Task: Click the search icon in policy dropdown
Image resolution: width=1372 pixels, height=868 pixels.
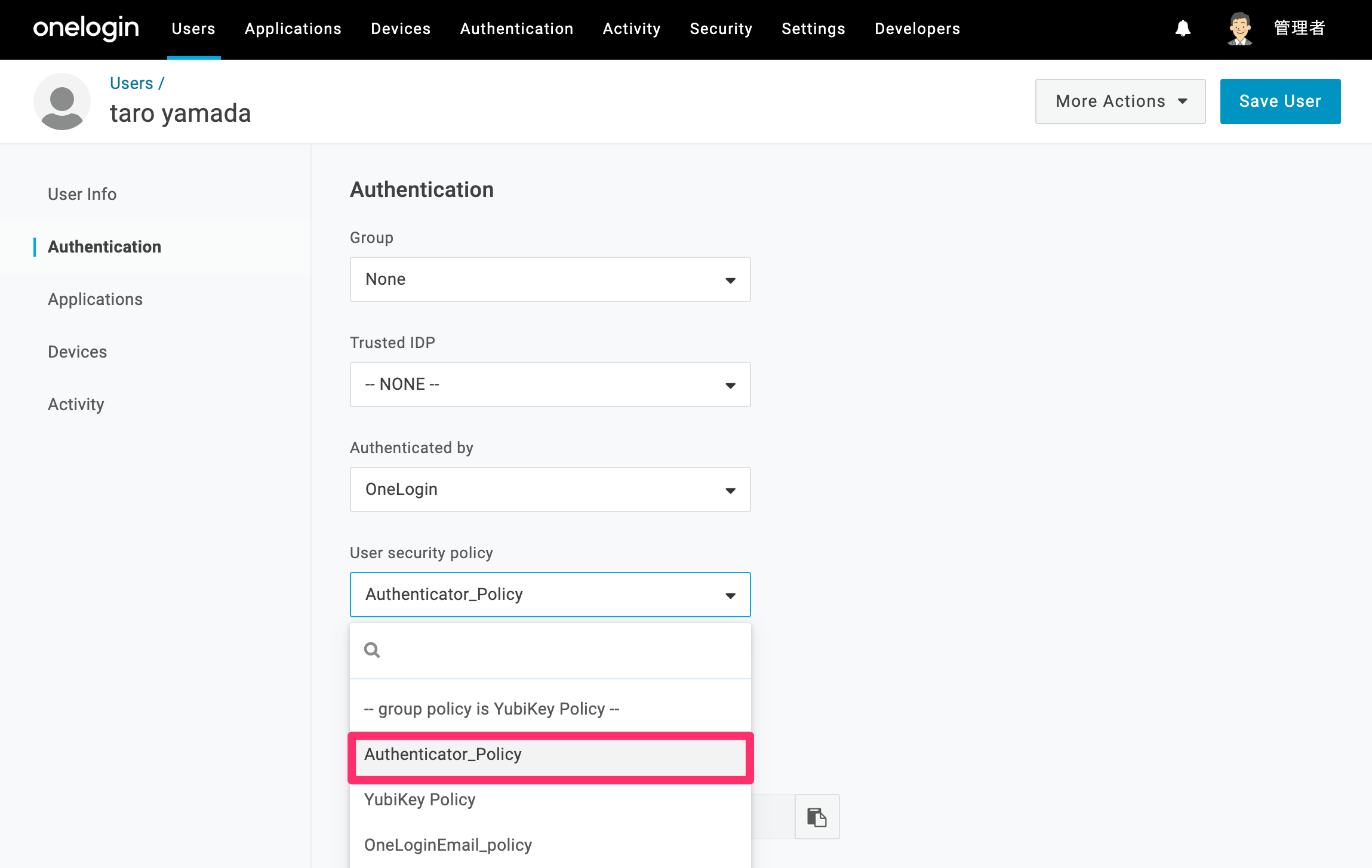Action: (x=372, y=650)
